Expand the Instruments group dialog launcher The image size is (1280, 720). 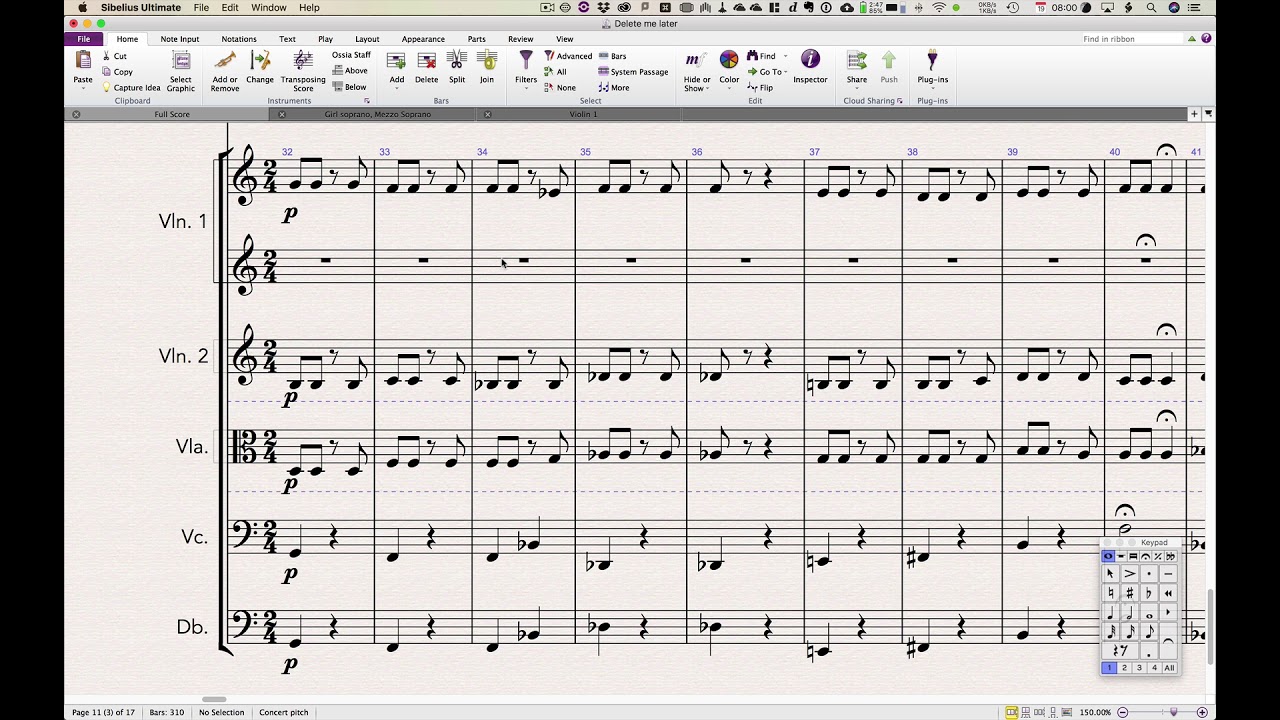367,101
